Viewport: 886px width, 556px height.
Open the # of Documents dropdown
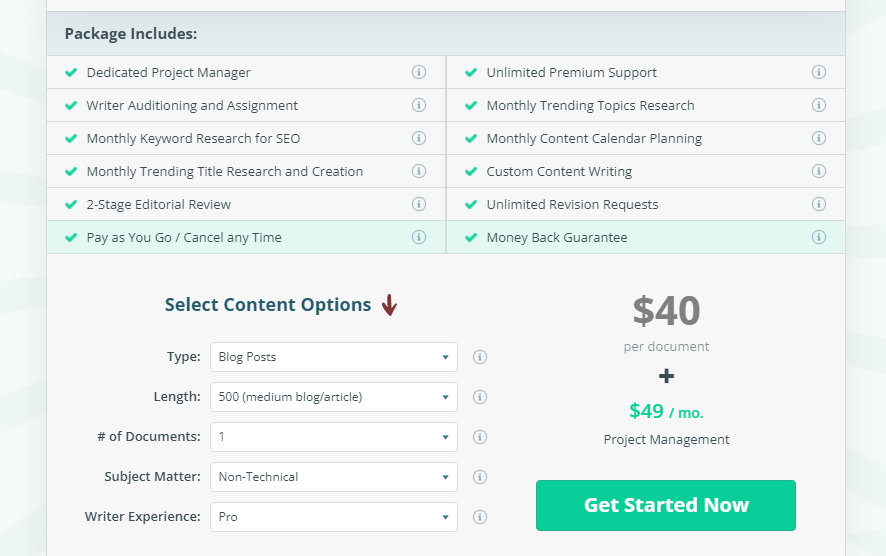click(x=334, y=437)
